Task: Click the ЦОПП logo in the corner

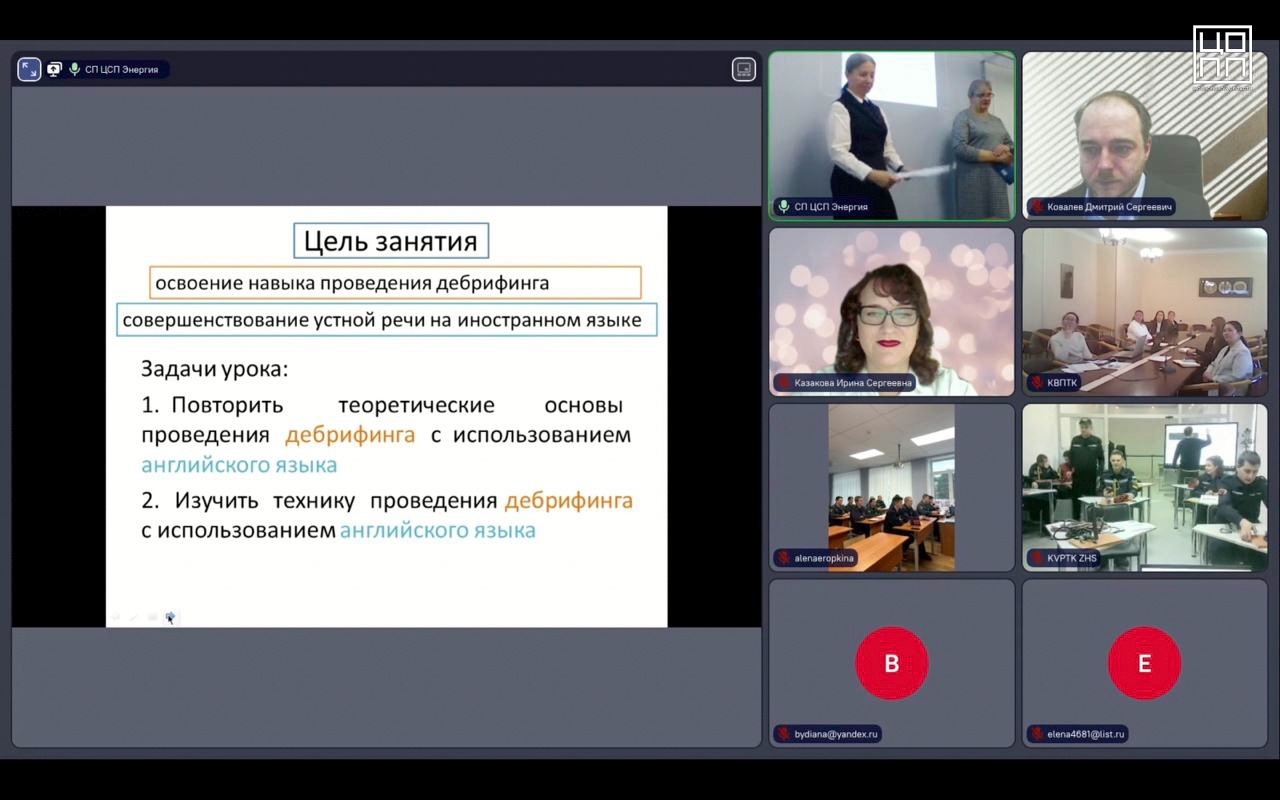Action: 1221,55
